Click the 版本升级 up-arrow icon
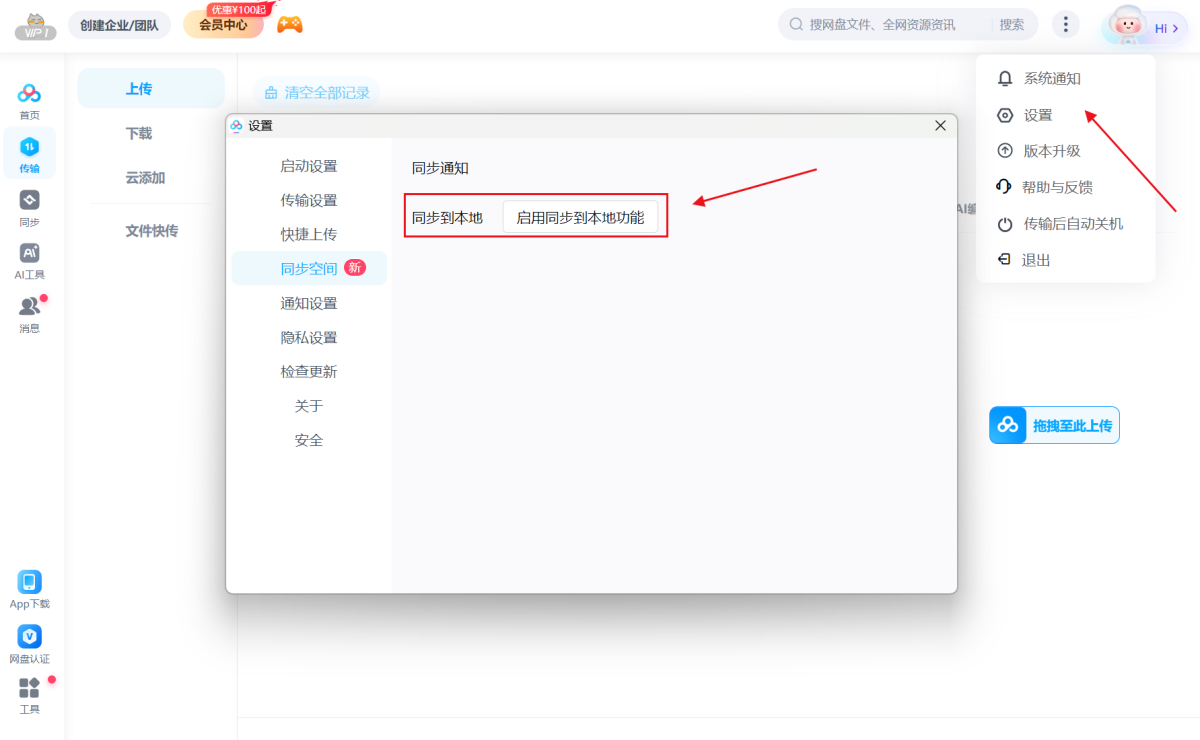Screen dimensions: 1200x740 (x=1005, y=151)
